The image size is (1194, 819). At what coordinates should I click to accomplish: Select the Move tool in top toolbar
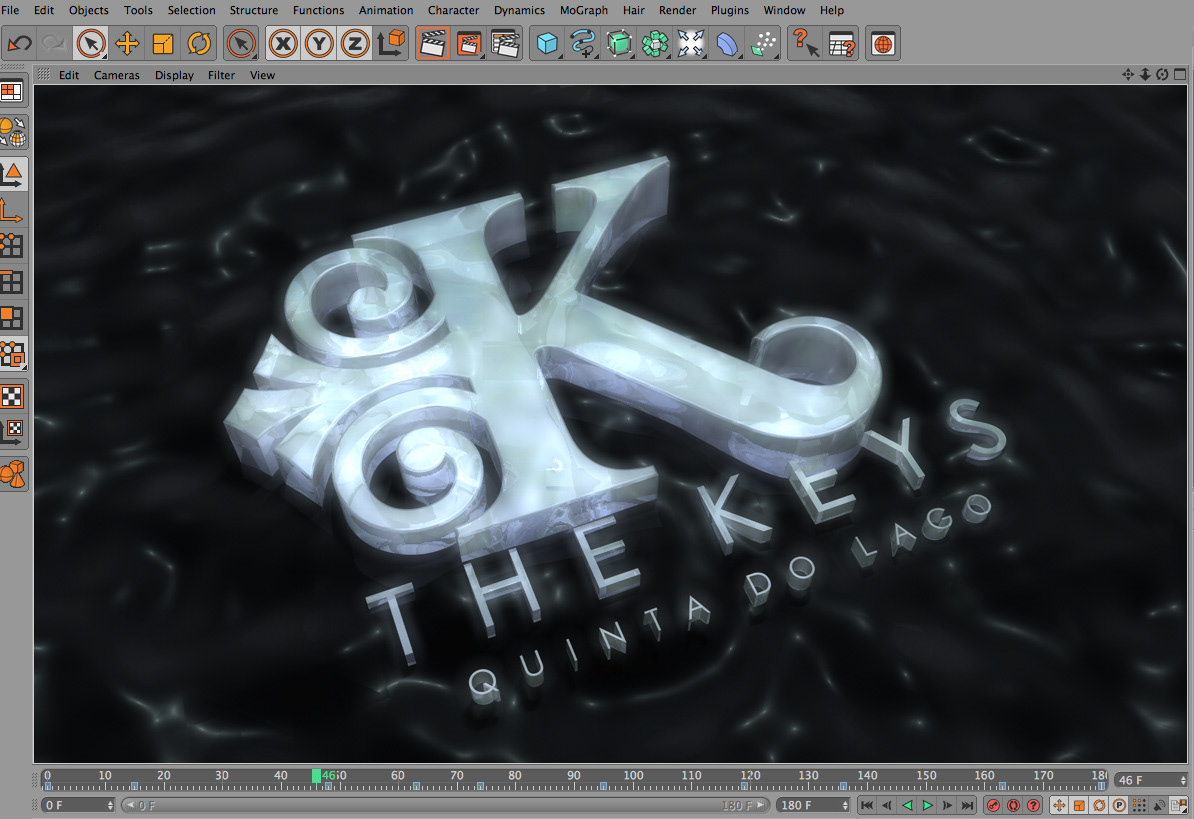[x=126, y=43]
